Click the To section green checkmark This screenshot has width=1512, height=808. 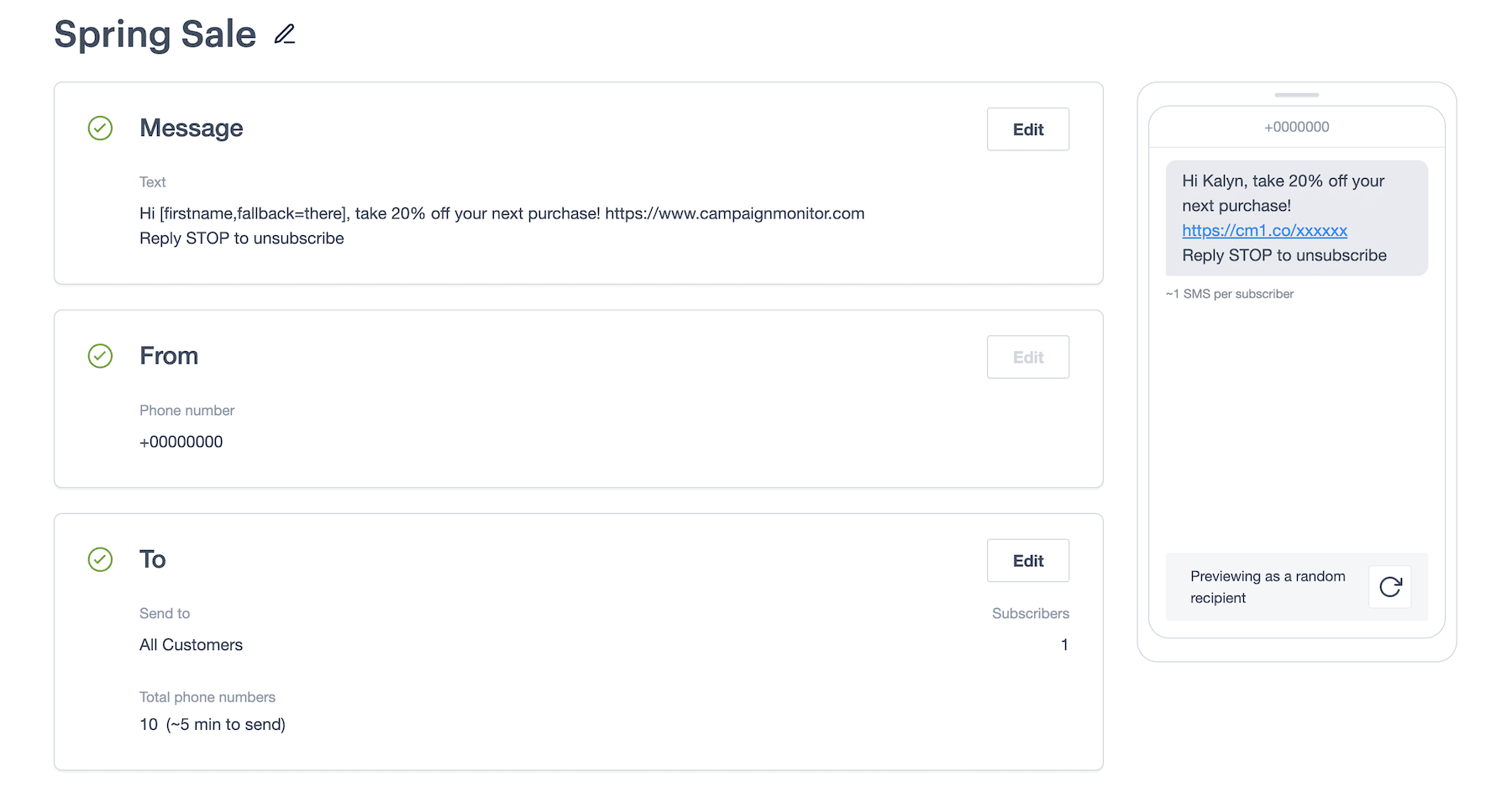(100, 559)
